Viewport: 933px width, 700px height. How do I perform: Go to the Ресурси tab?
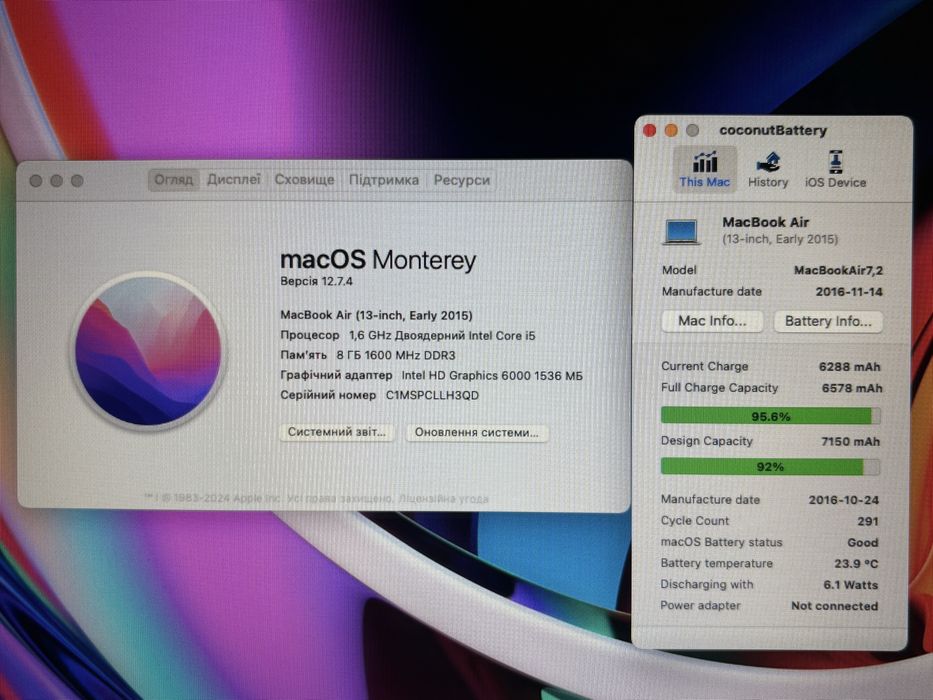462,180
